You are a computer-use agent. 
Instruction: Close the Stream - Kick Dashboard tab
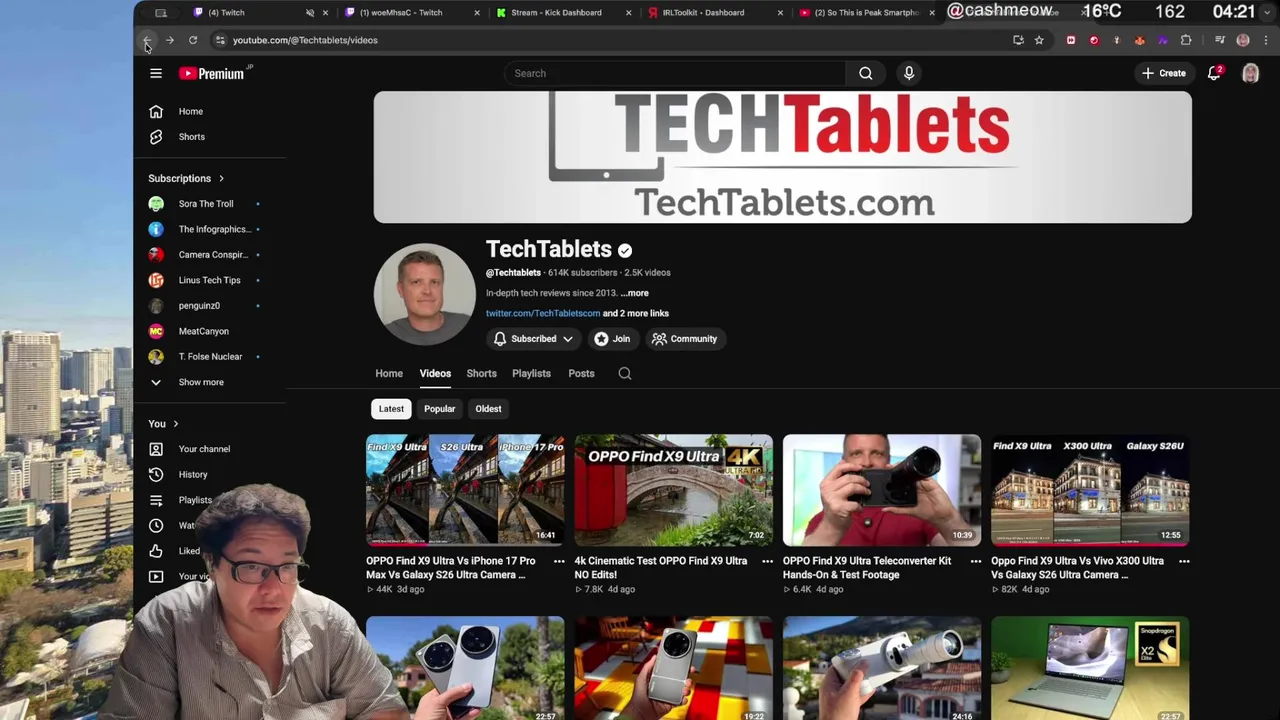[x=628, y=13]
